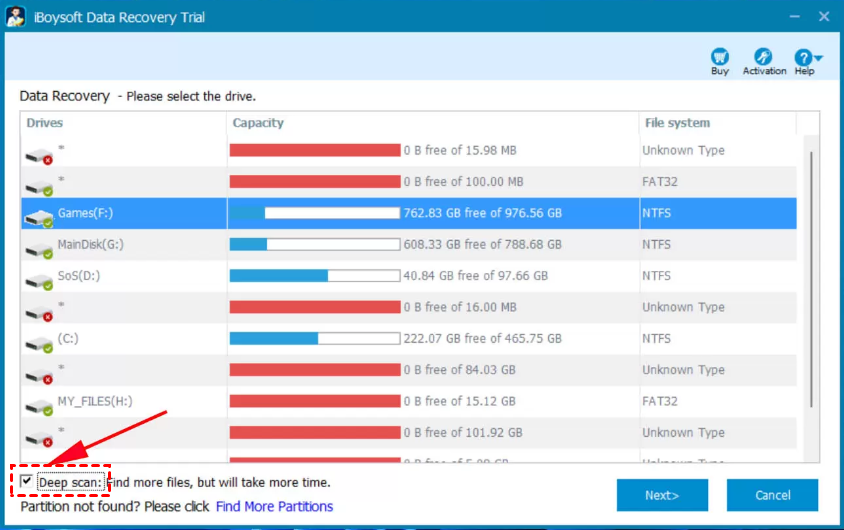Click the Next> button
844x530 pixels.
(662, 495)
